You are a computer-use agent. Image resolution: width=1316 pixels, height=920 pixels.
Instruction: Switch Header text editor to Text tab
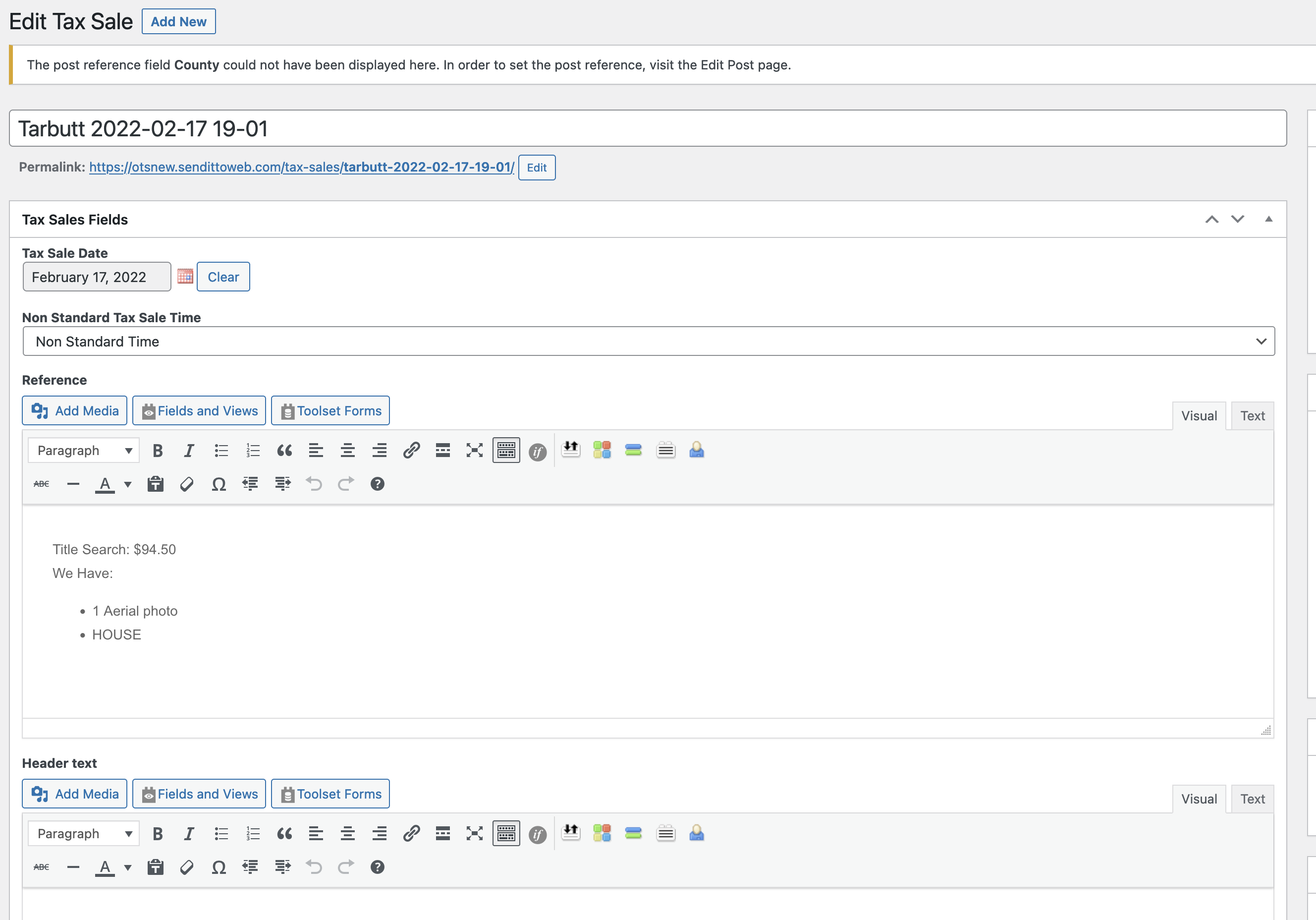1253,799
